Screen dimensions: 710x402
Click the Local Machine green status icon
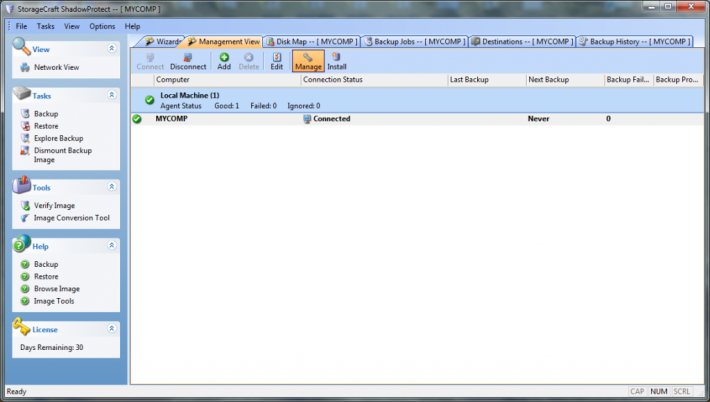[x=149, y=100]
